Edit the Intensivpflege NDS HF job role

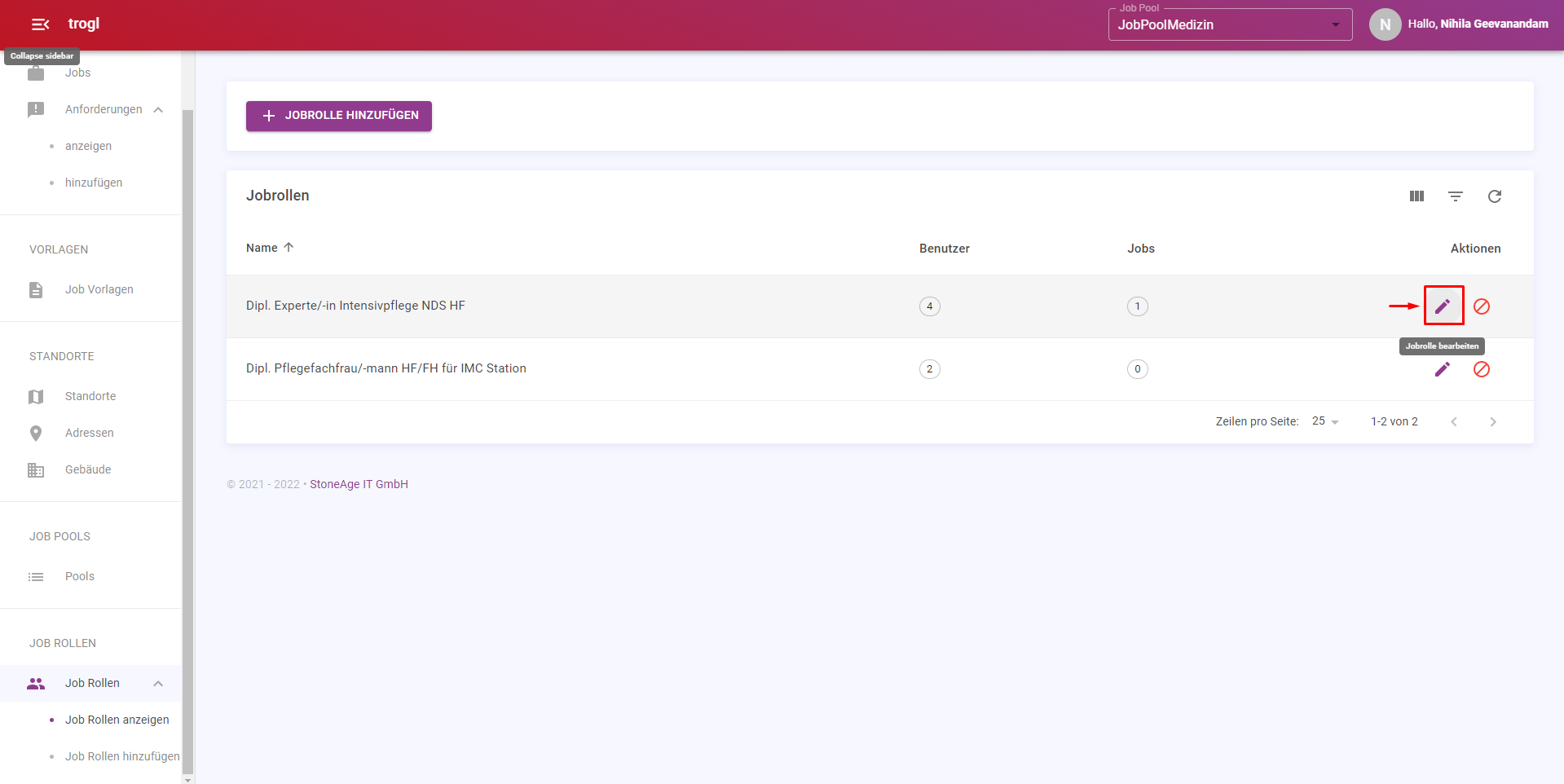1443,306
